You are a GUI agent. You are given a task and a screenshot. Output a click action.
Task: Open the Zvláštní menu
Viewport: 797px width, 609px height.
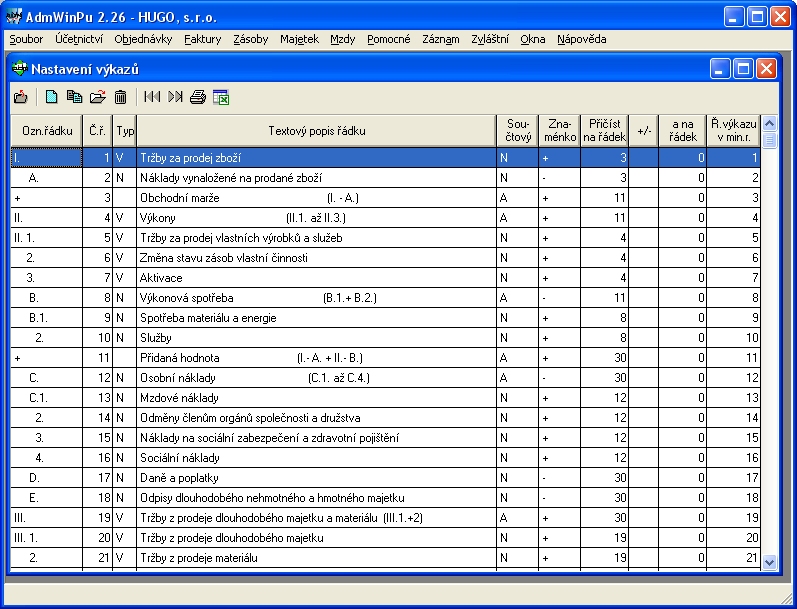point(489,39)
